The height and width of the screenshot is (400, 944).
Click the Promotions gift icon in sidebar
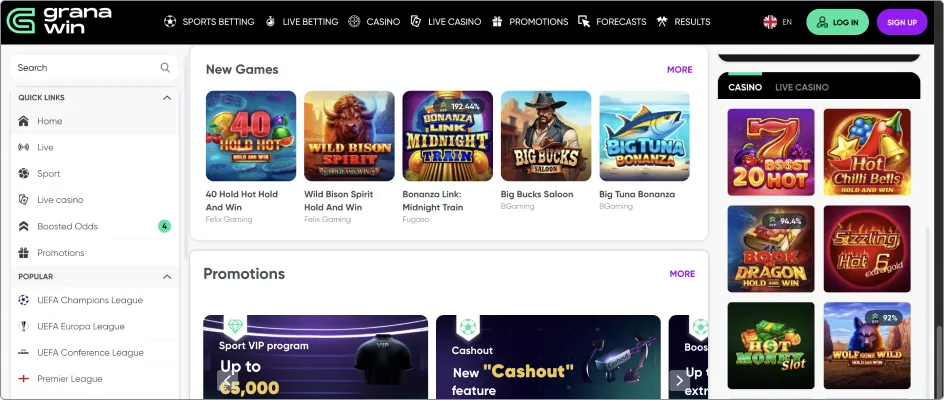tap(24, 253)
